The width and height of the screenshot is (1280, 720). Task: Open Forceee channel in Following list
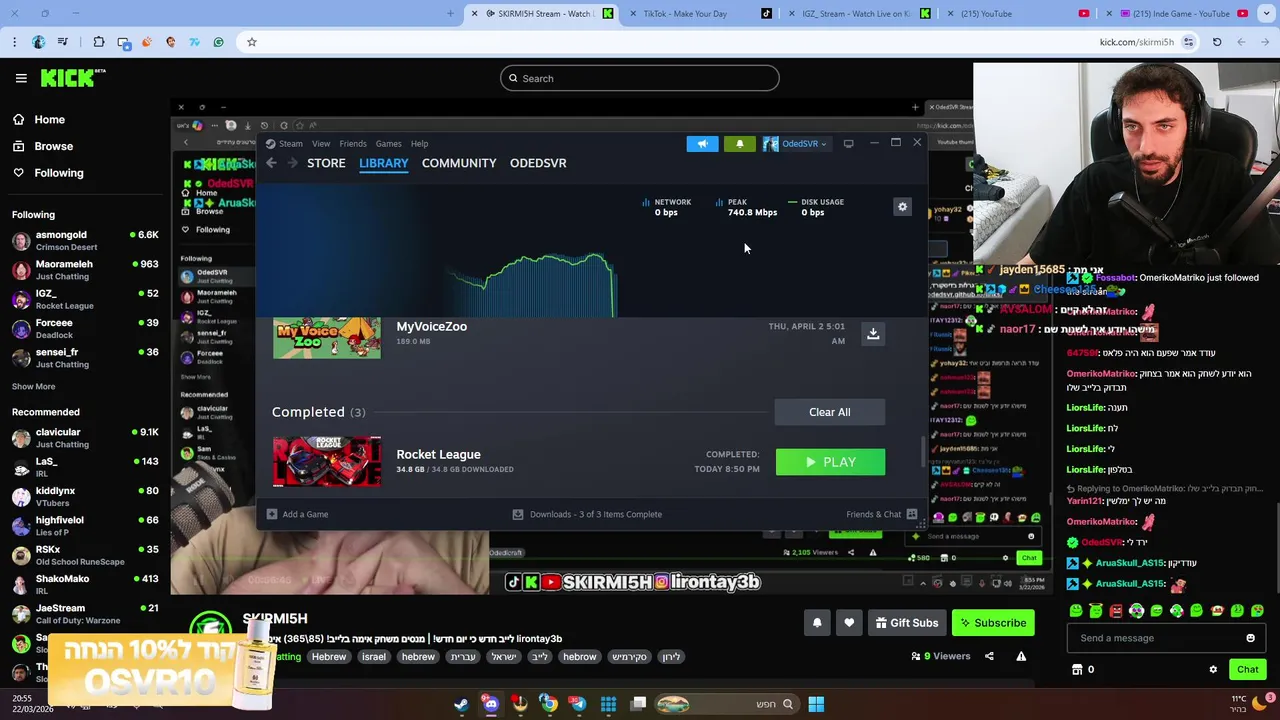(85, 329)
